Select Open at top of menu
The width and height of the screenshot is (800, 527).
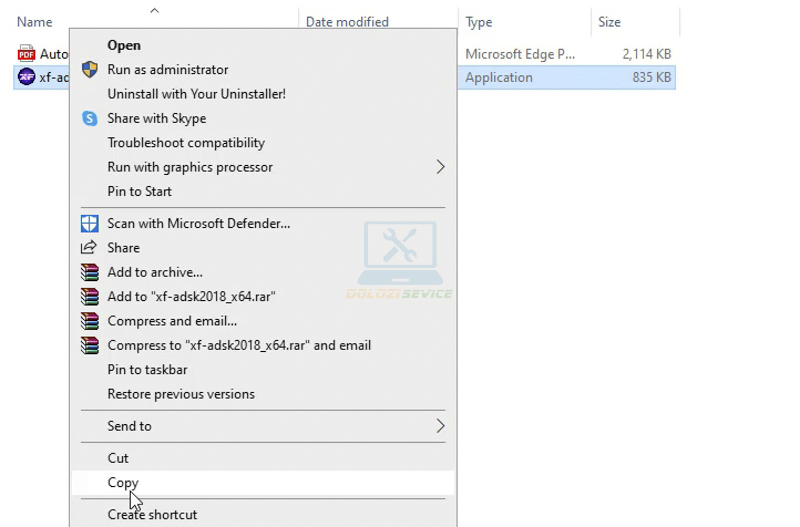[124, 45]
